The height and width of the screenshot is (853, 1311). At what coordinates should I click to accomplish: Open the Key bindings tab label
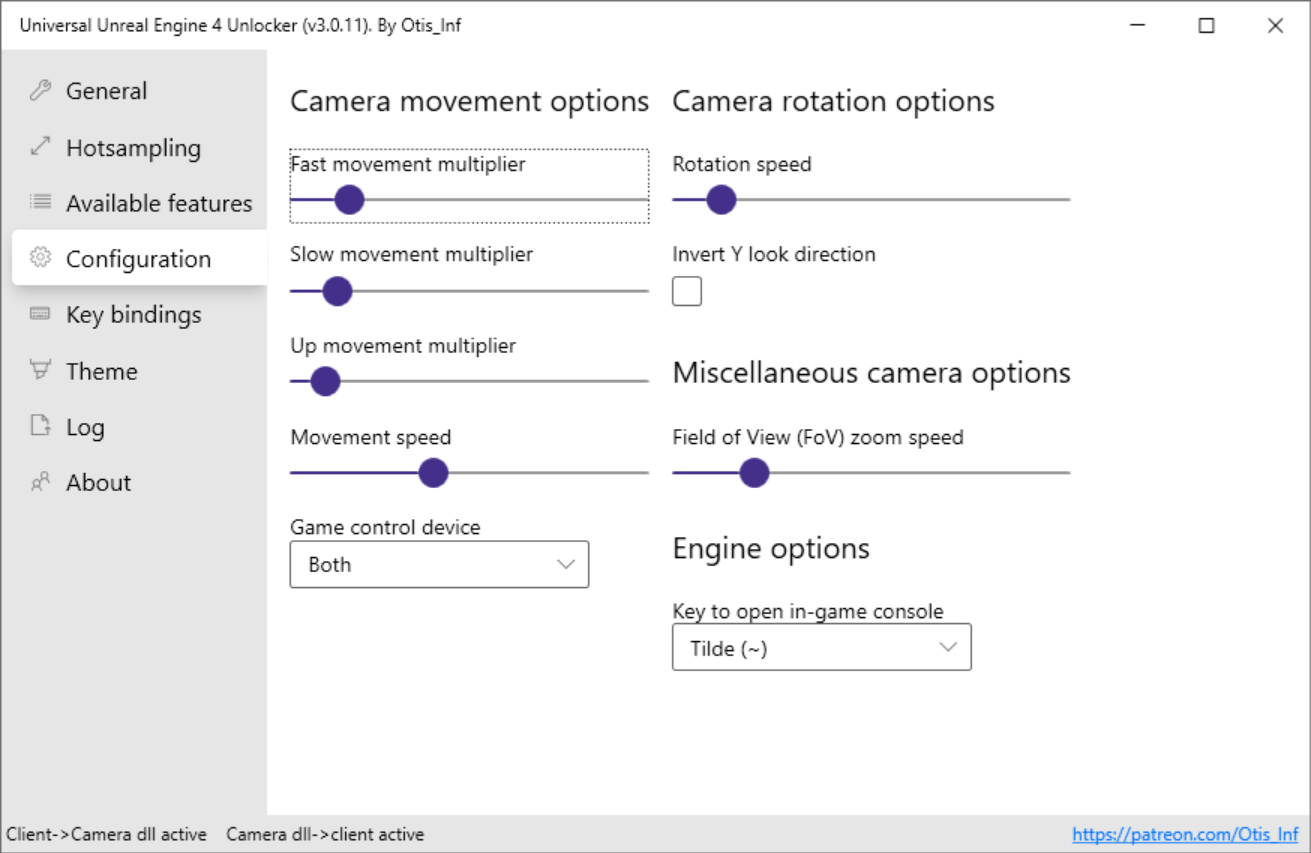[133, 315]
